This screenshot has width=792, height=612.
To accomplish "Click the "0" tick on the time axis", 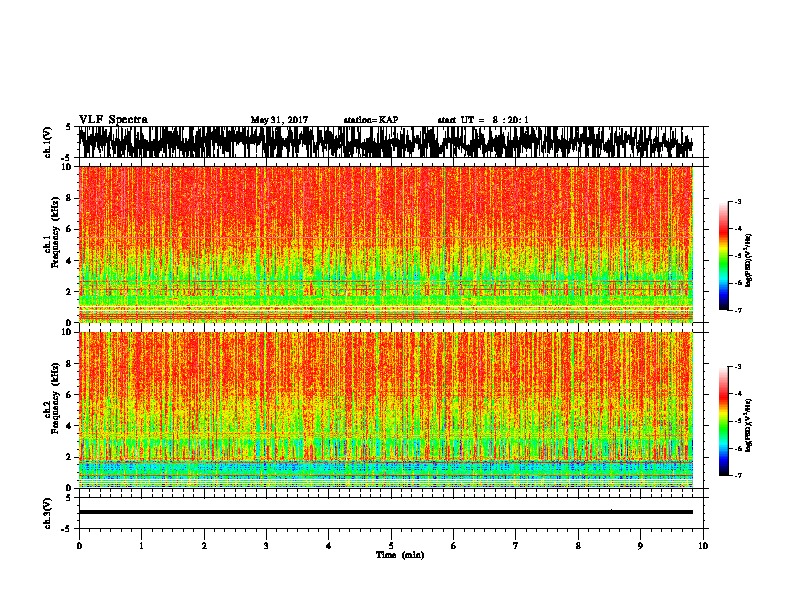I will 79,545.
